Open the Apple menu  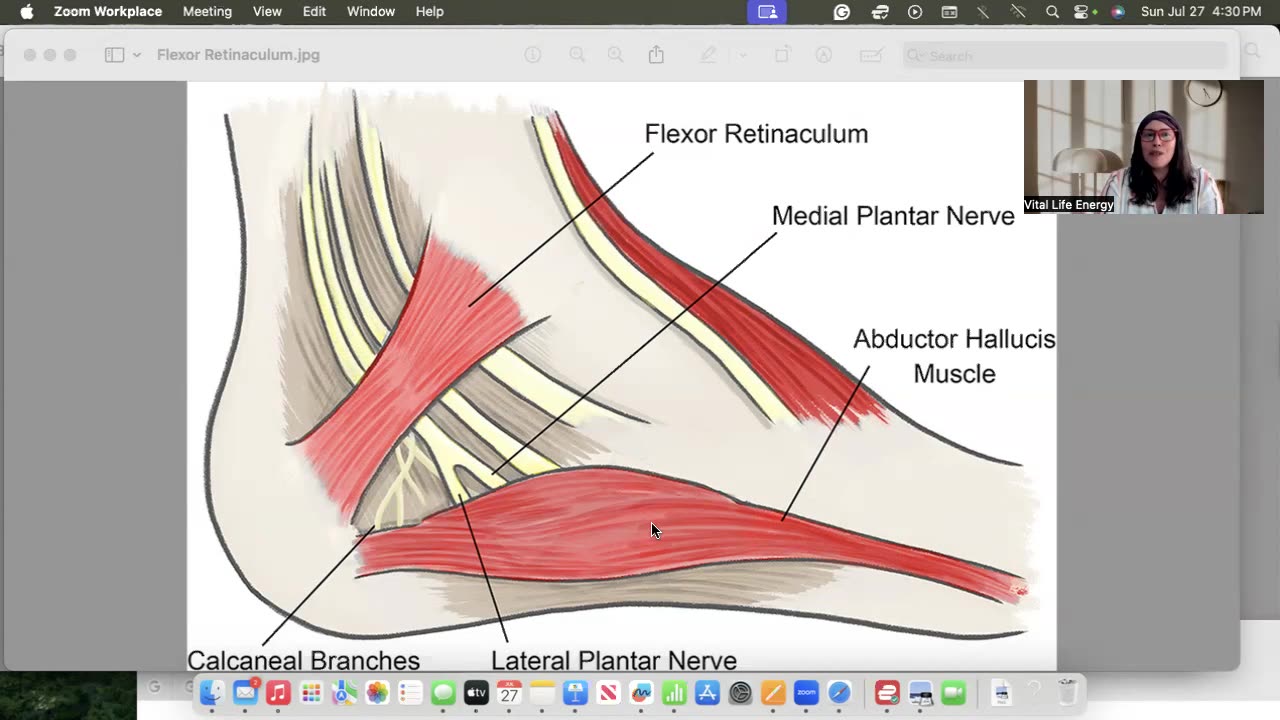pyautogui.click(x=27, y=11)
